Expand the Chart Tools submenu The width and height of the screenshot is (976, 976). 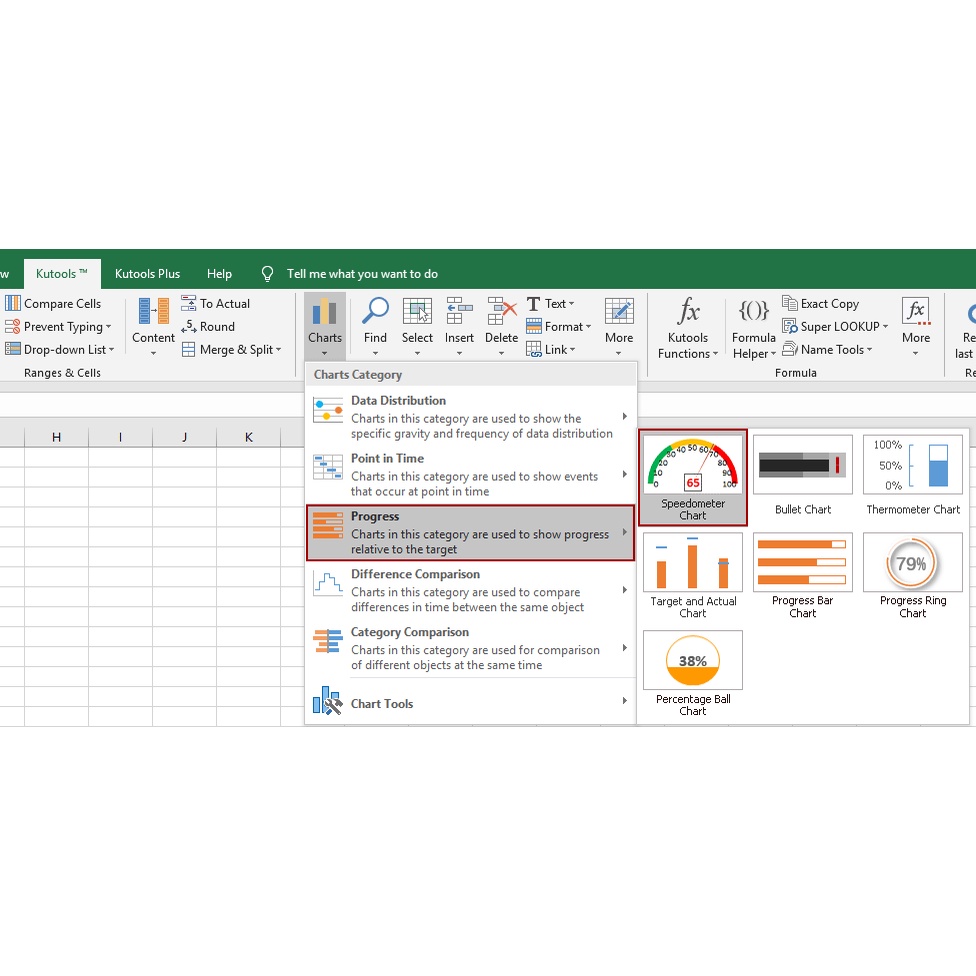tap(470, 704)
